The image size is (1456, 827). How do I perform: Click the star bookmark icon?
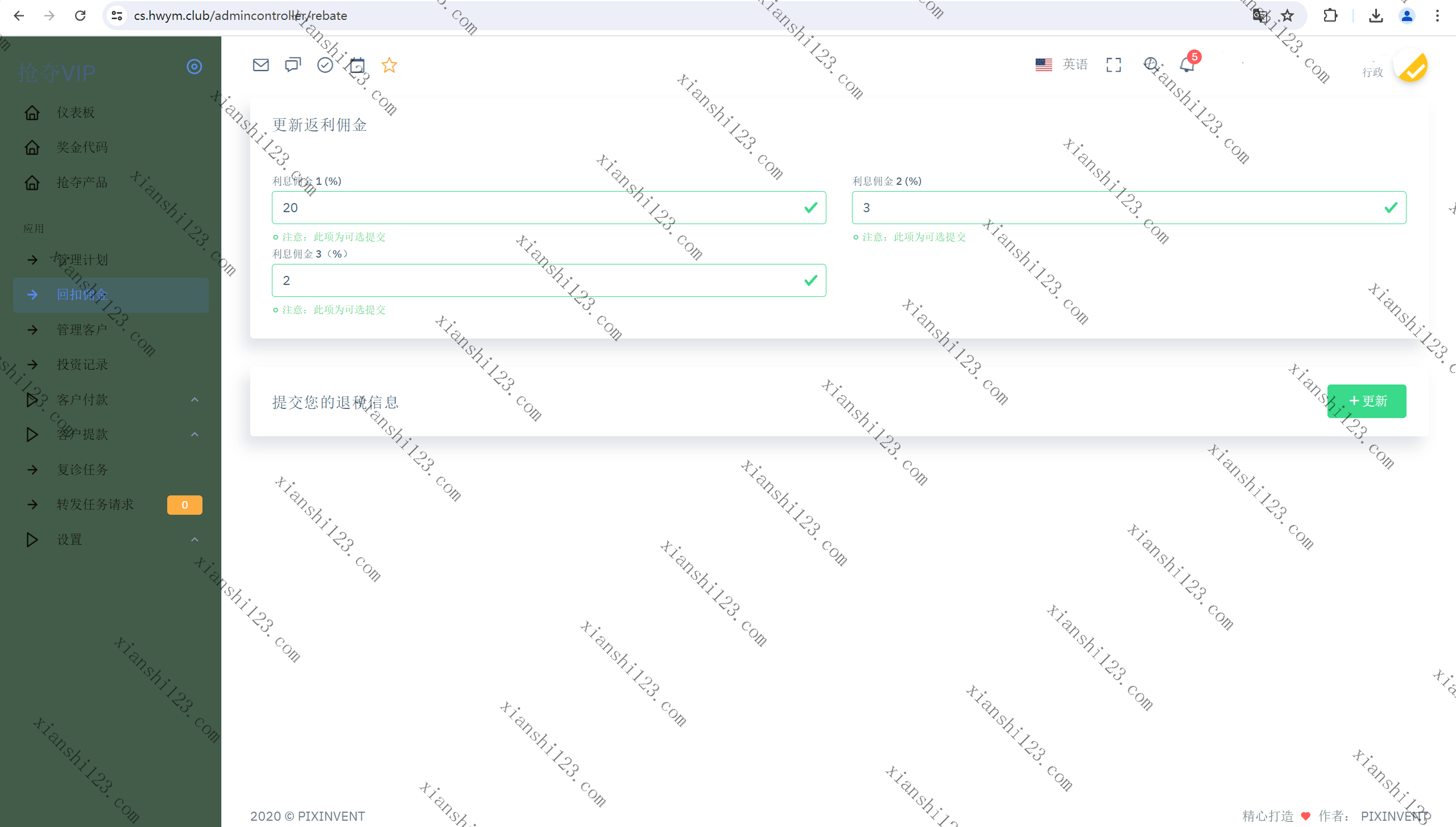pos(389,65)
